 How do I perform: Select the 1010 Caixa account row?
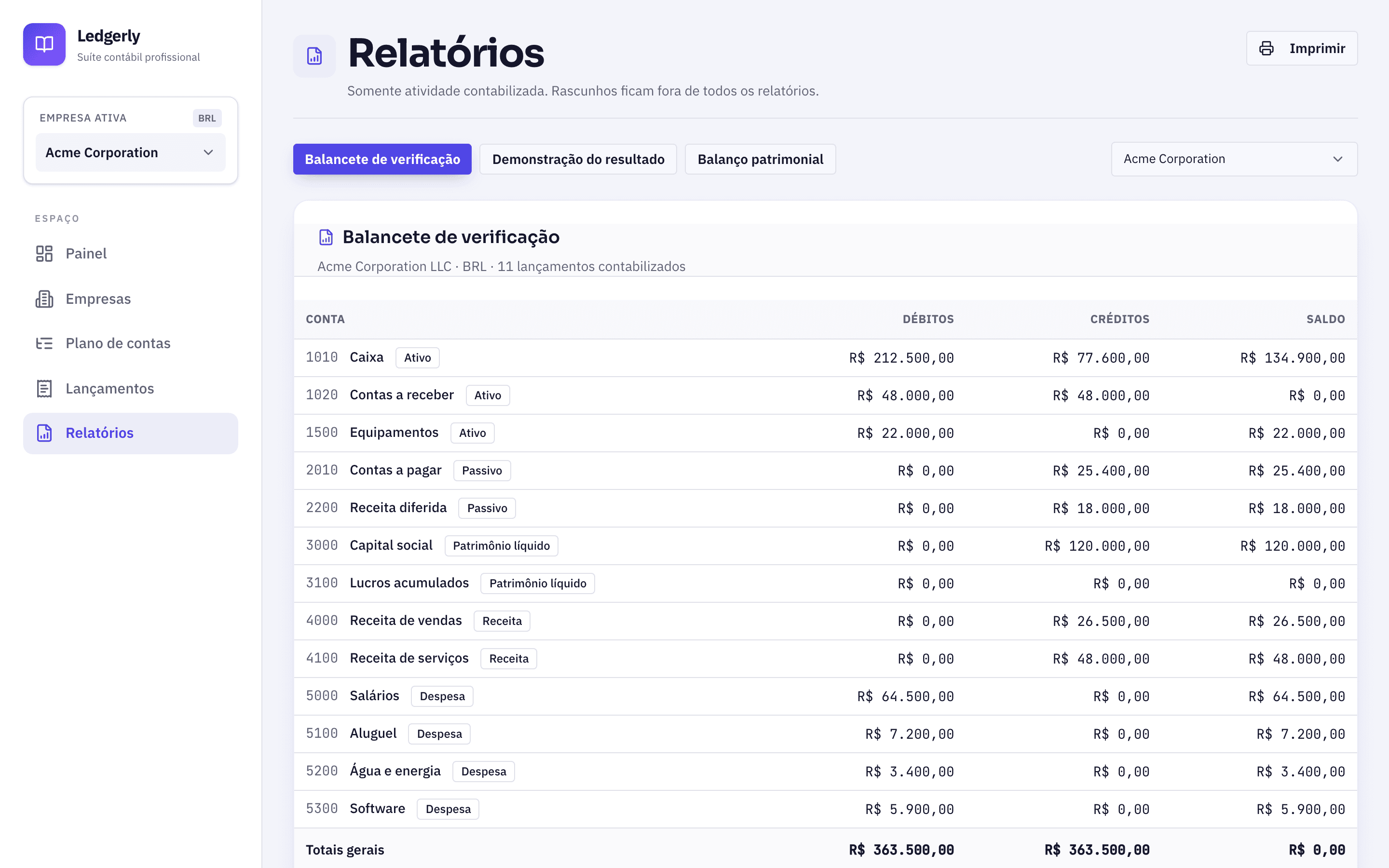point(825,358)
